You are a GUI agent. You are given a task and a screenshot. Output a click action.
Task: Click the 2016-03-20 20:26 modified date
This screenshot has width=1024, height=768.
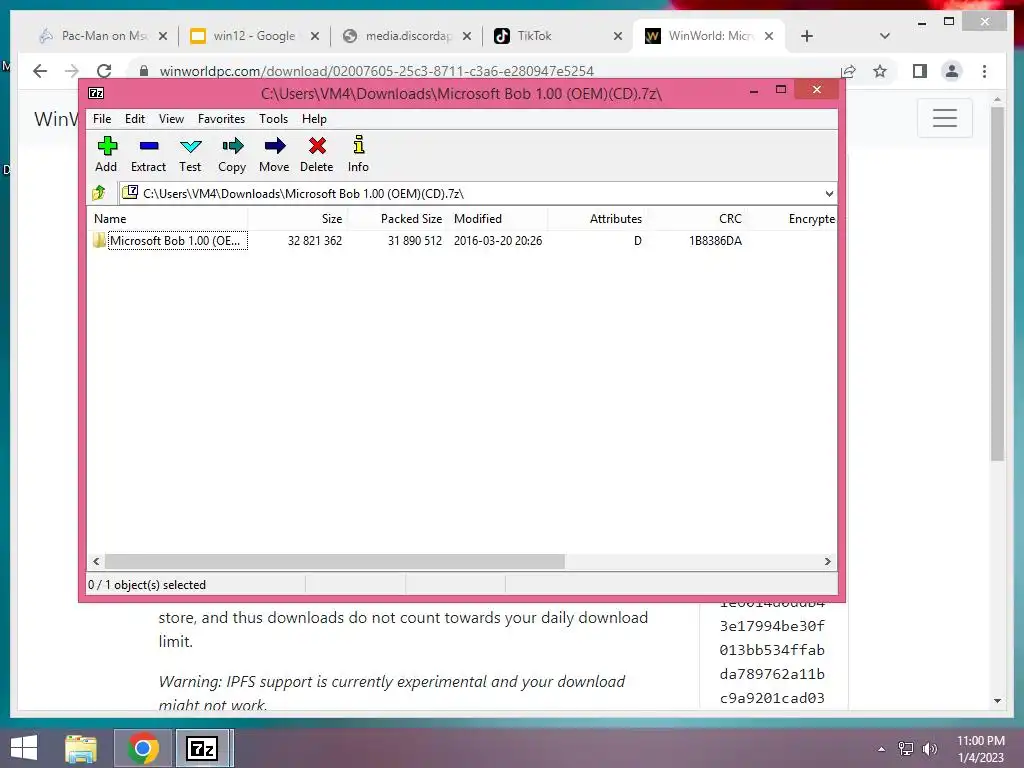498,240
